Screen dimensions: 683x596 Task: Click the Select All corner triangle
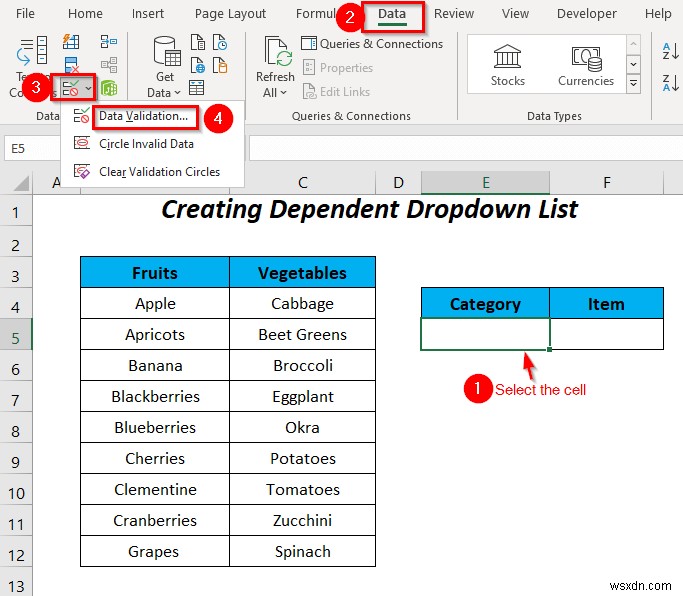coord(20,183)
